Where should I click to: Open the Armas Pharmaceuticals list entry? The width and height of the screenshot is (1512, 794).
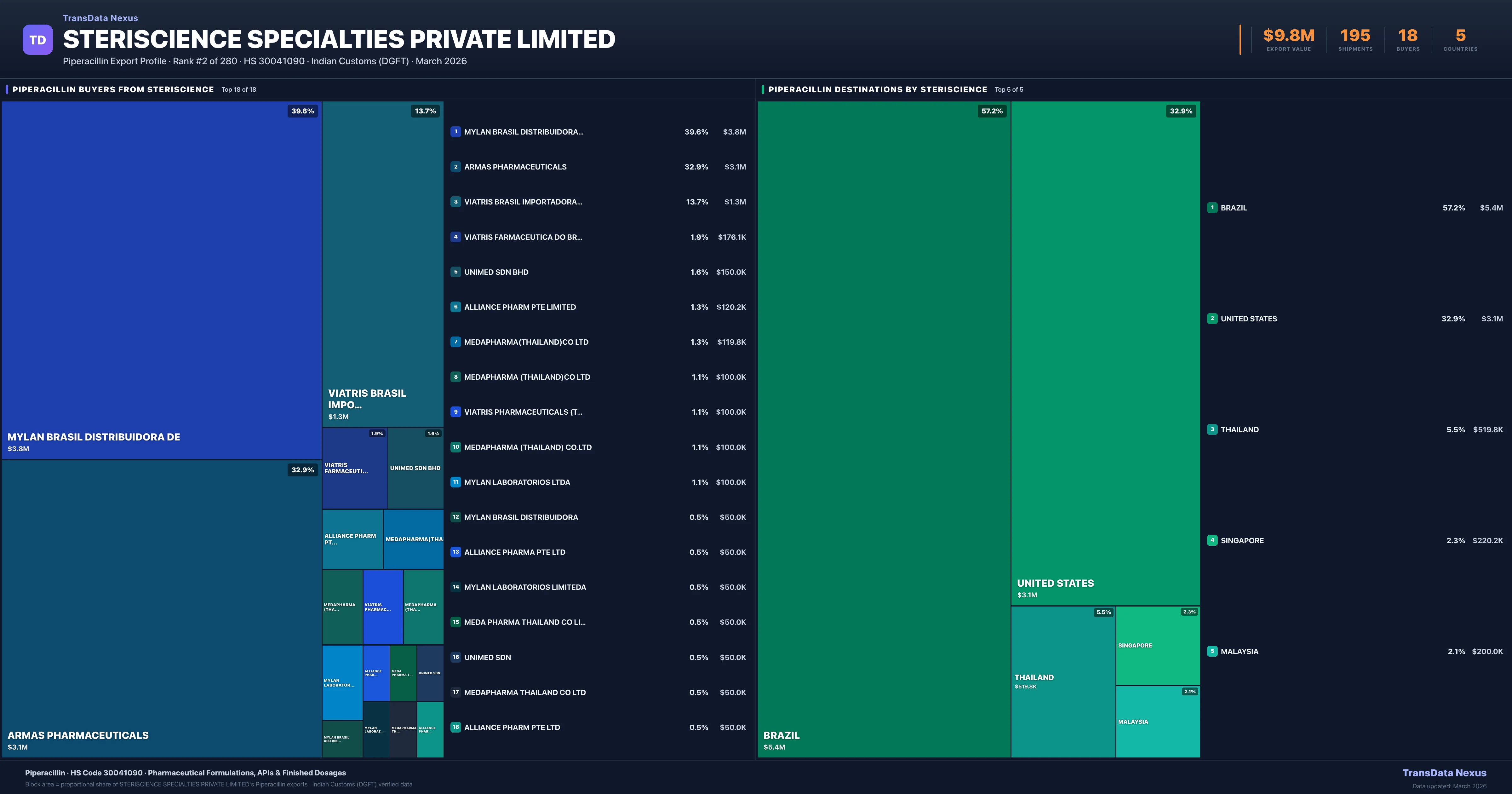click(x=515, y=167)
